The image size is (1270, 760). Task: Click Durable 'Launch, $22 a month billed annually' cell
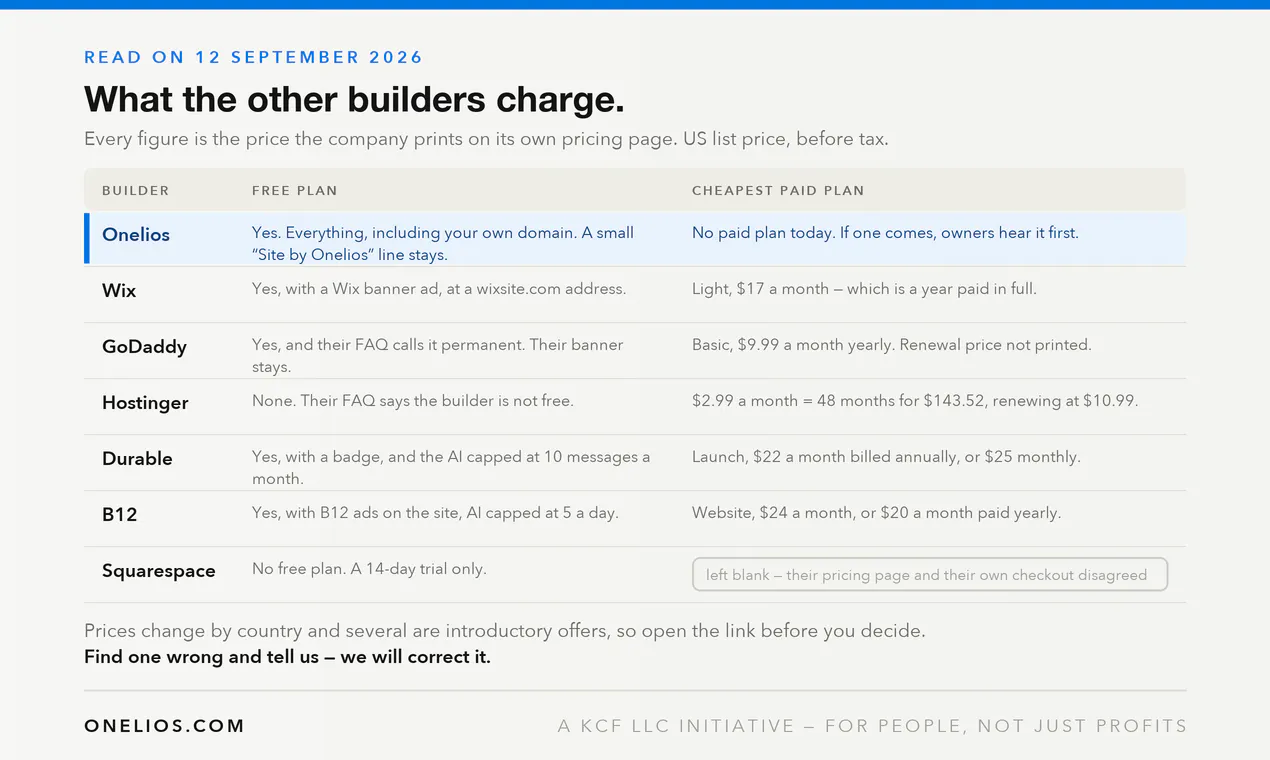pos(886,457)
